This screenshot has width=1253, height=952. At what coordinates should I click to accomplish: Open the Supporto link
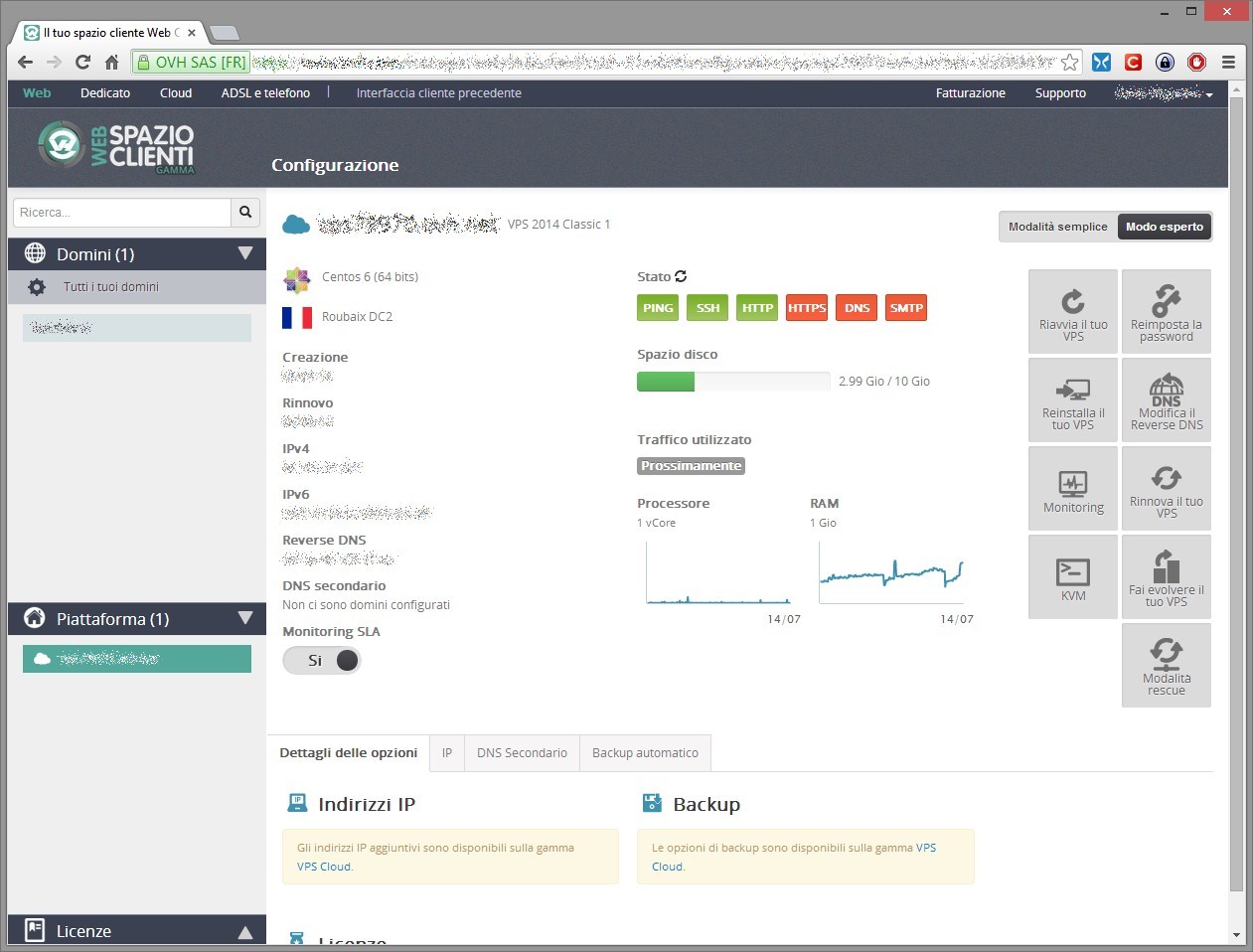tap(1060, 93)
